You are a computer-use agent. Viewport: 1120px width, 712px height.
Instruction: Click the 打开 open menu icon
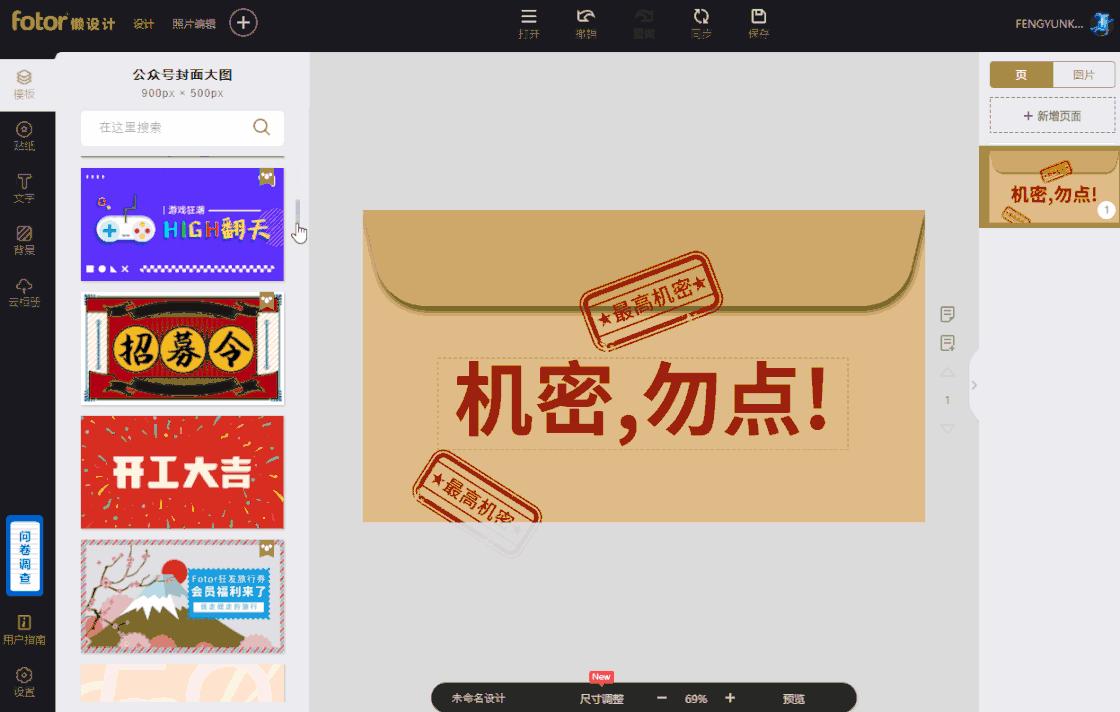point(529,24)
